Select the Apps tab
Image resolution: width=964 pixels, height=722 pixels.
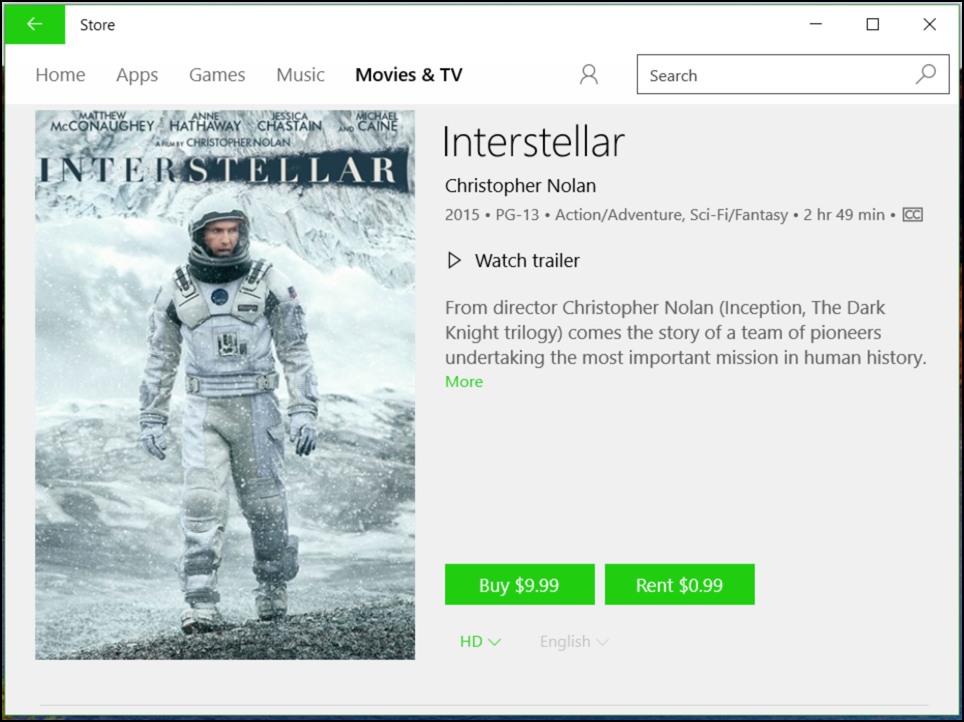[137, 74]
